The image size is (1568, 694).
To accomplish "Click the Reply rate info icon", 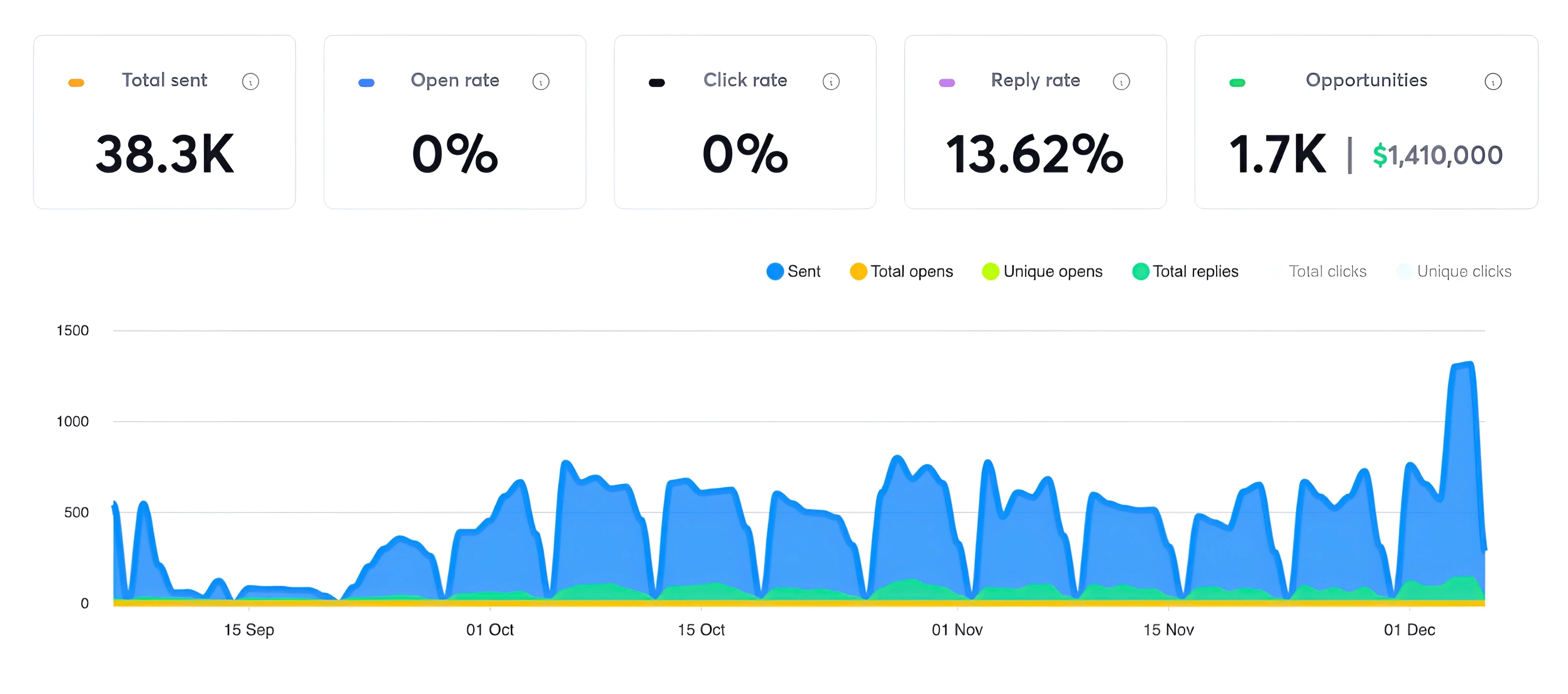I will point(1121,82).
